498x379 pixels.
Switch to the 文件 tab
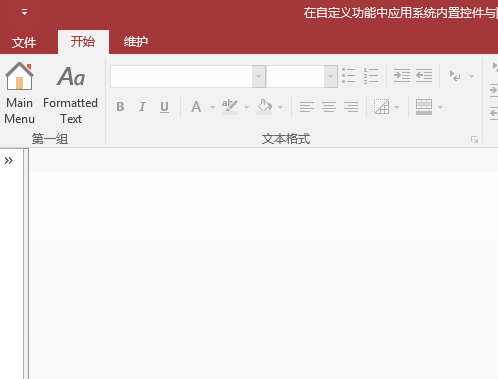click(x=24, y=42)
